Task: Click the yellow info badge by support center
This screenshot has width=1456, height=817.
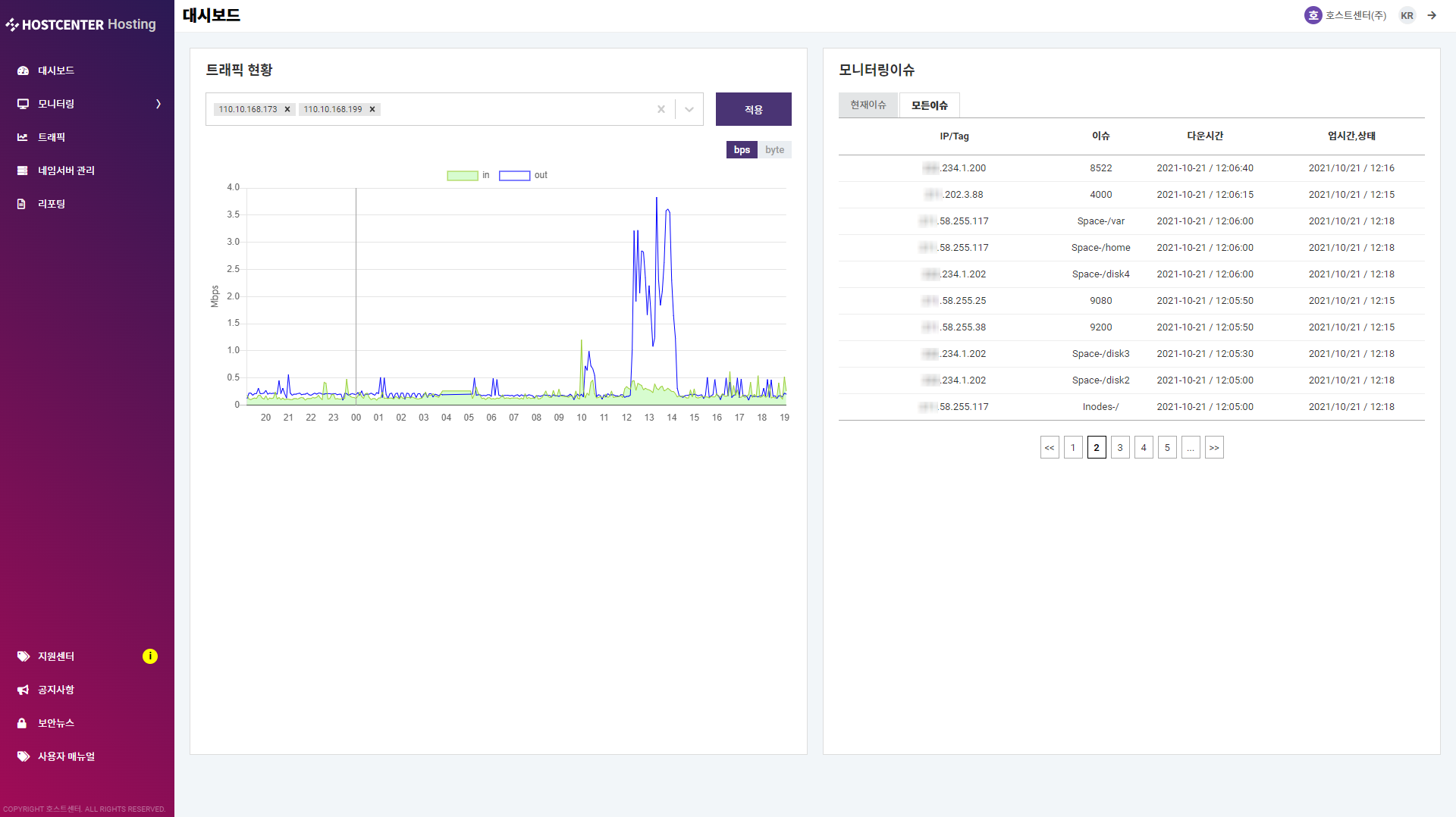Action: pyautogui.click(x=150, y=656)
